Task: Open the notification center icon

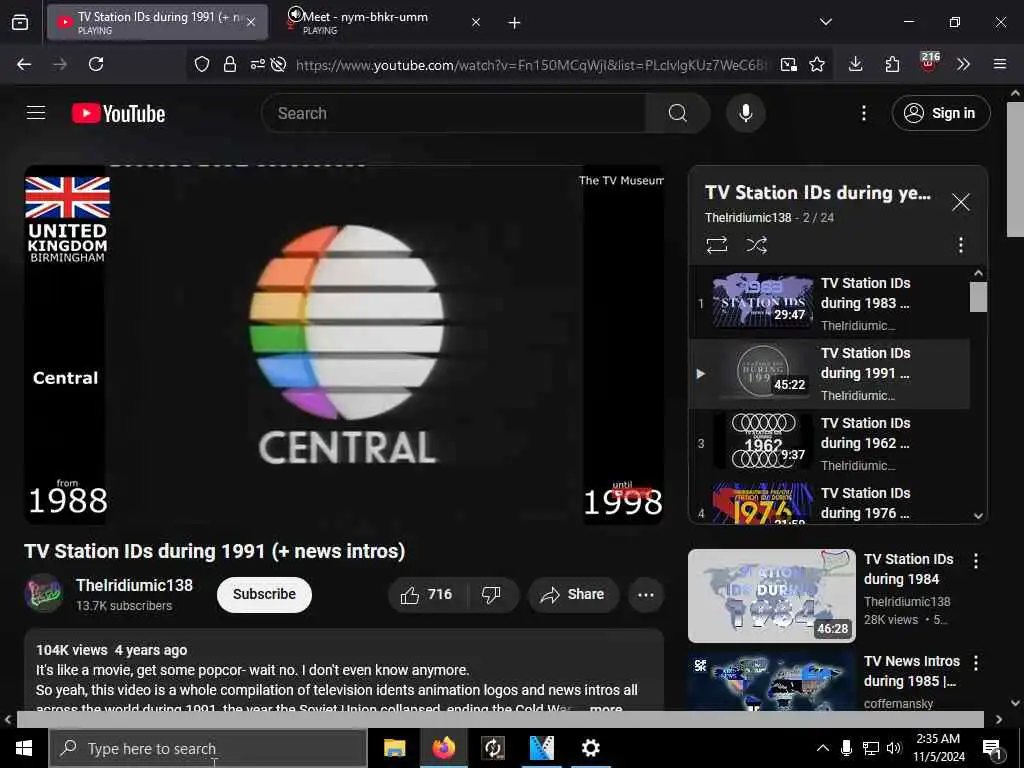Action: pos(993,749)
